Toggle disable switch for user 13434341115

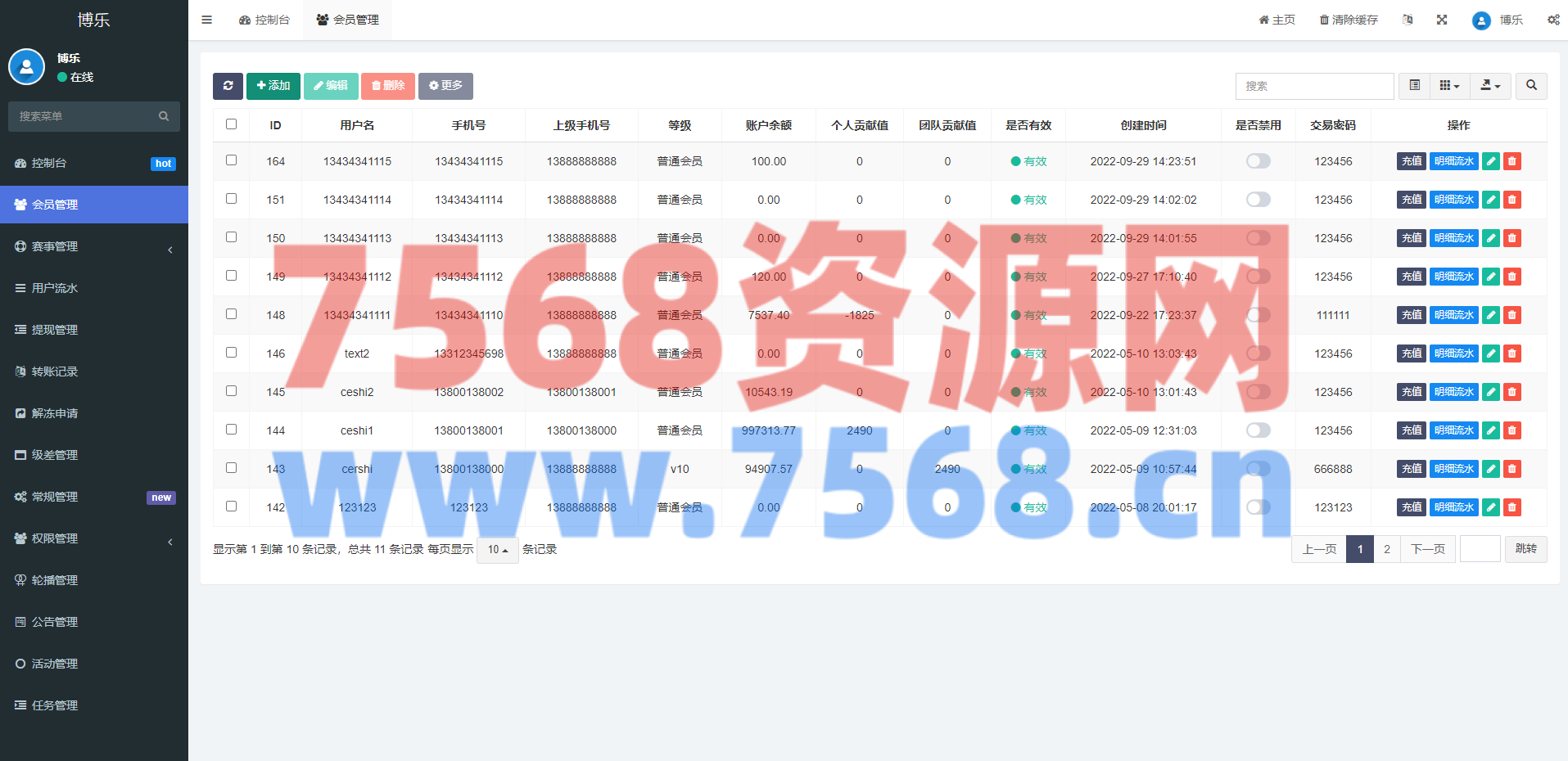coord(1258,161)
